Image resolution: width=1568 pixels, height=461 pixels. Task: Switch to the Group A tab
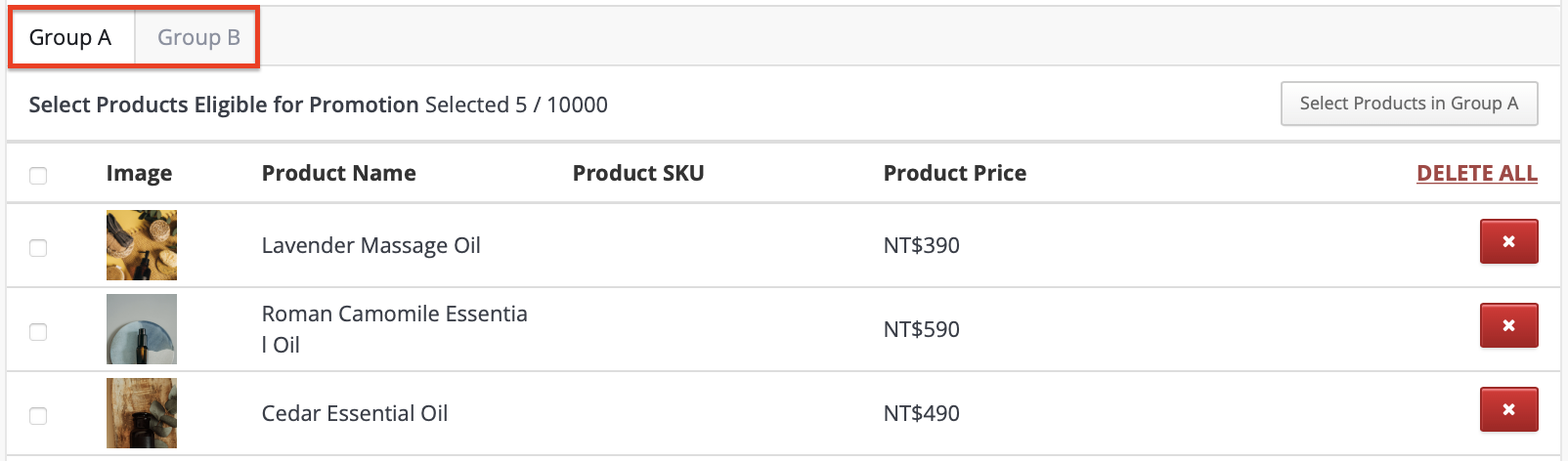(x=70, y=38)
